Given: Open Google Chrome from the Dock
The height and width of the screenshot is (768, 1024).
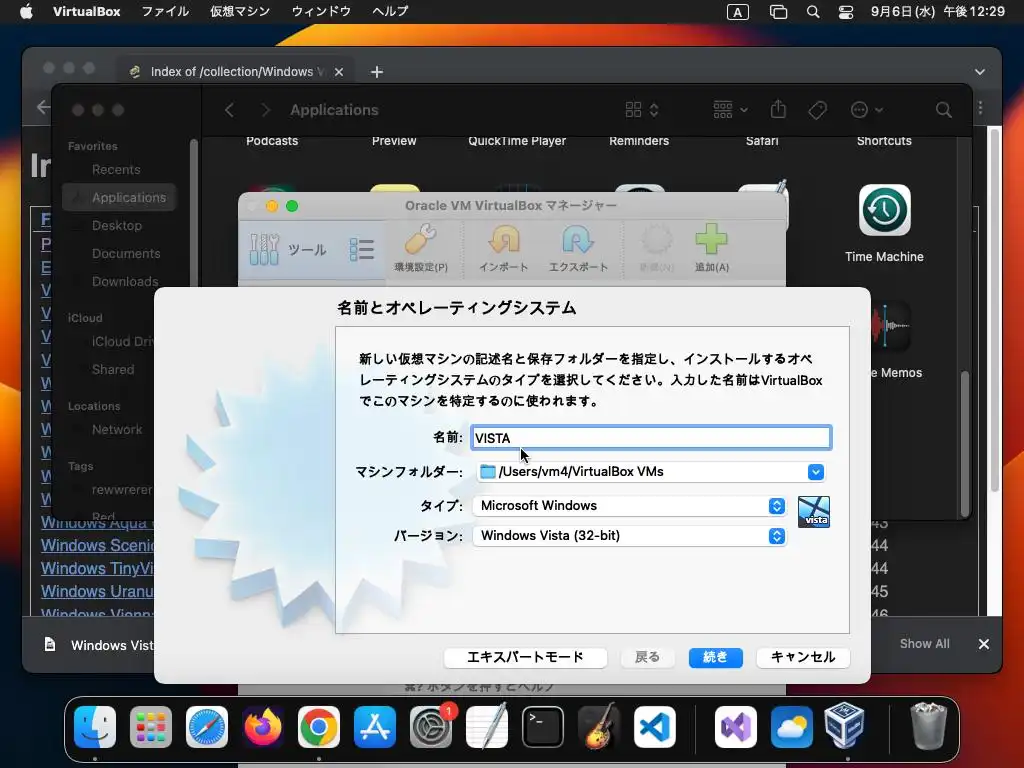Looking at the screenshot, I should [319, 727].
